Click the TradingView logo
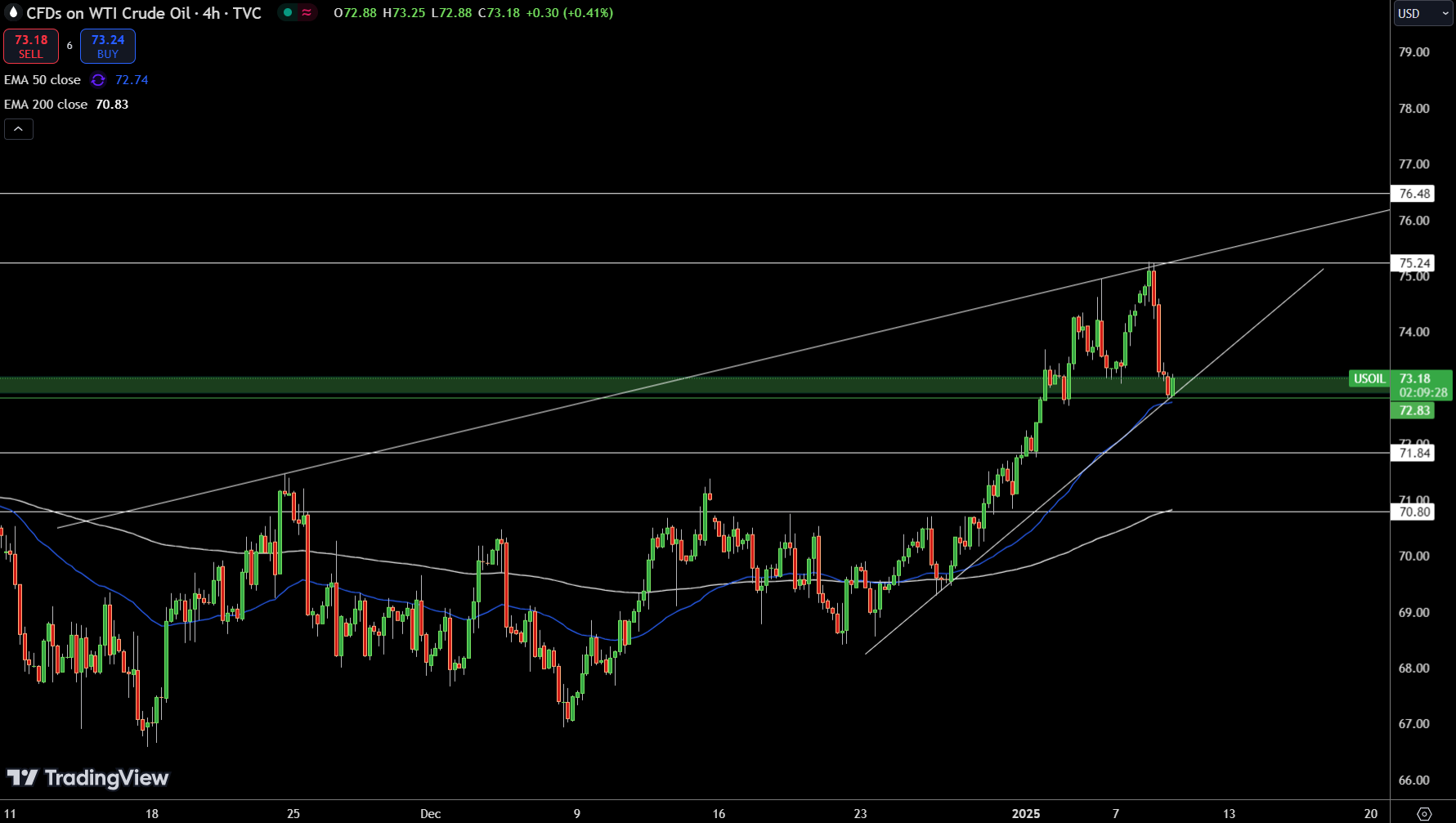The height and width of the screenshot is (823, 1456). [87, 778]
